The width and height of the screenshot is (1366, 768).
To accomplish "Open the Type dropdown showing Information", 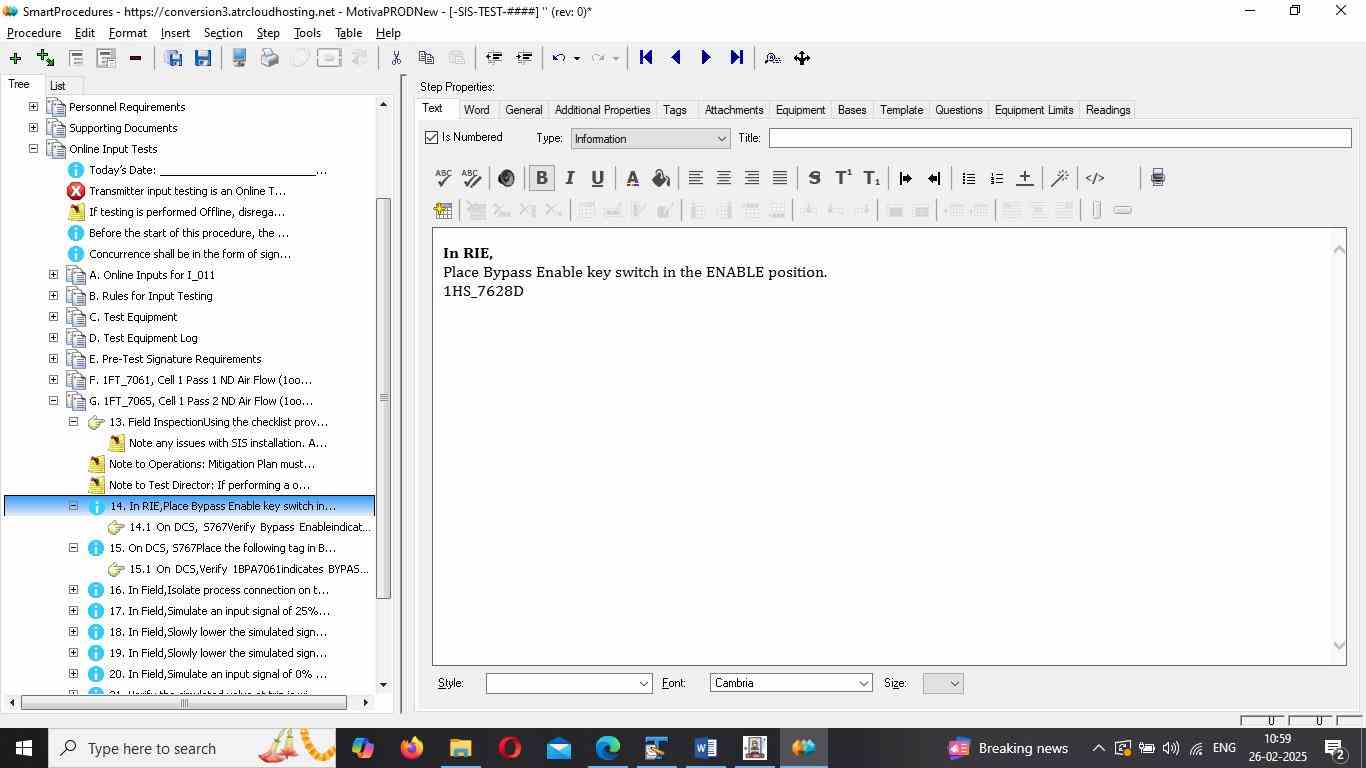I will [x=650, y=138].
